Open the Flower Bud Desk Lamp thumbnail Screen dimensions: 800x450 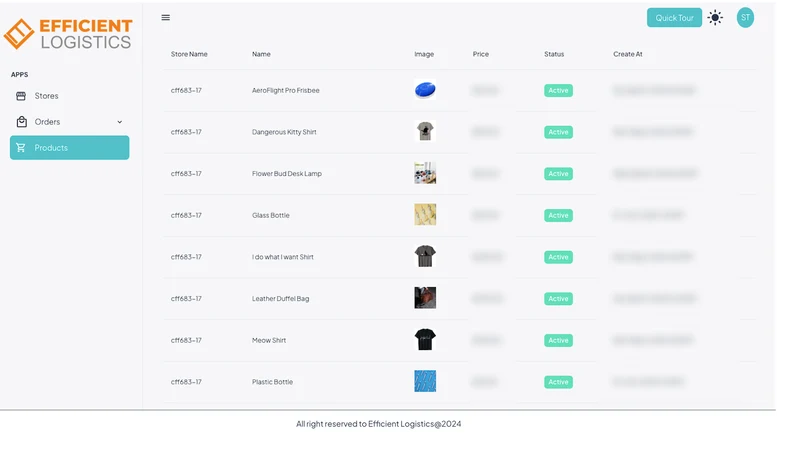pos(425,173)
